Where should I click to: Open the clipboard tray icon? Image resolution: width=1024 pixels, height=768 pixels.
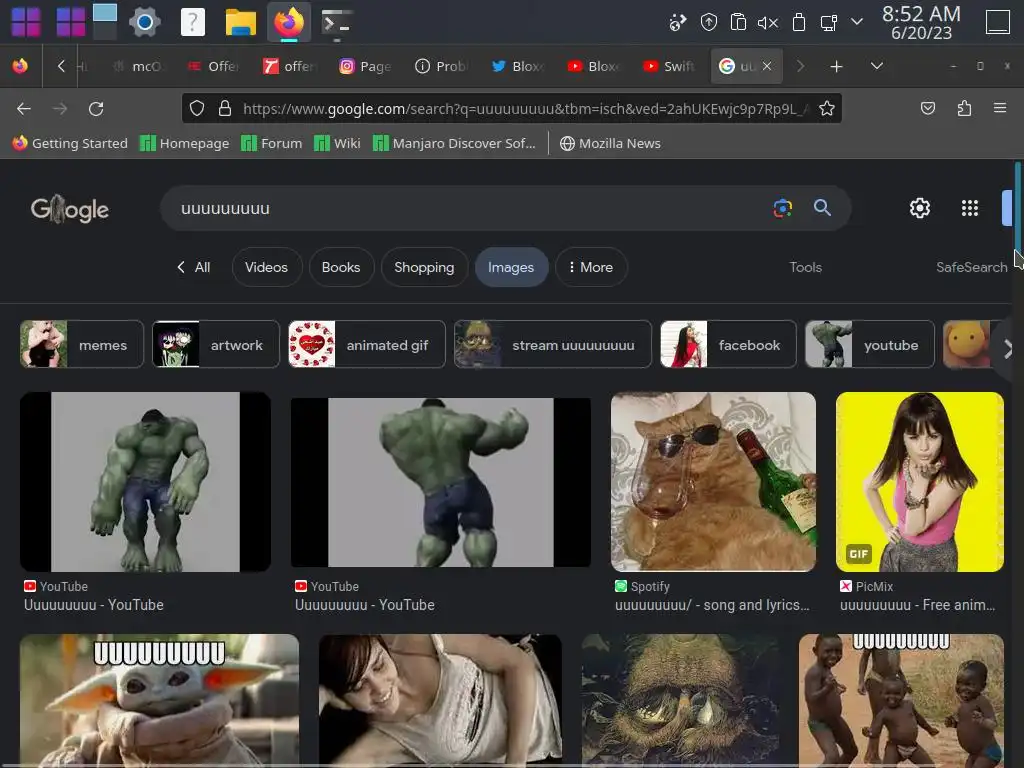pyautogui.click(x=738, y=22)
